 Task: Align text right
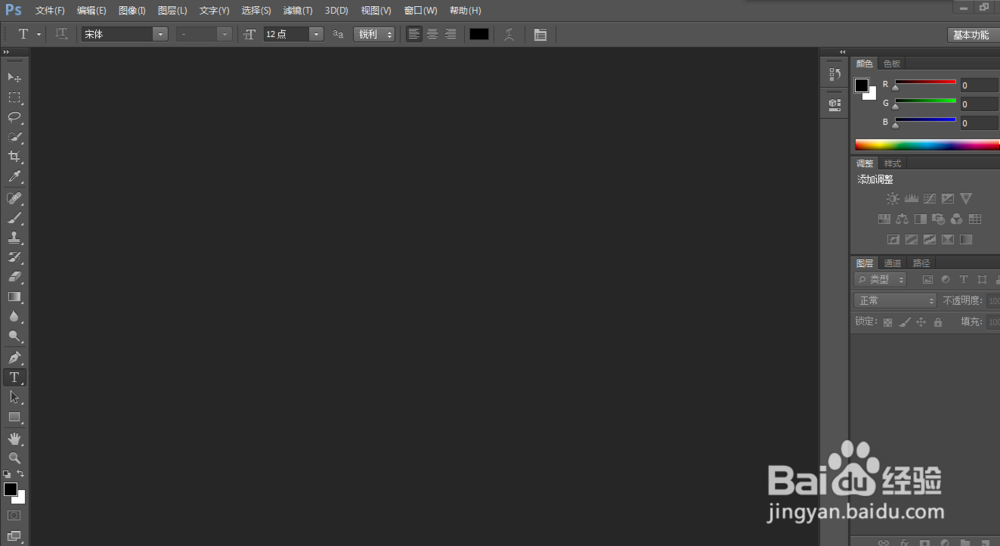[451, 34]
